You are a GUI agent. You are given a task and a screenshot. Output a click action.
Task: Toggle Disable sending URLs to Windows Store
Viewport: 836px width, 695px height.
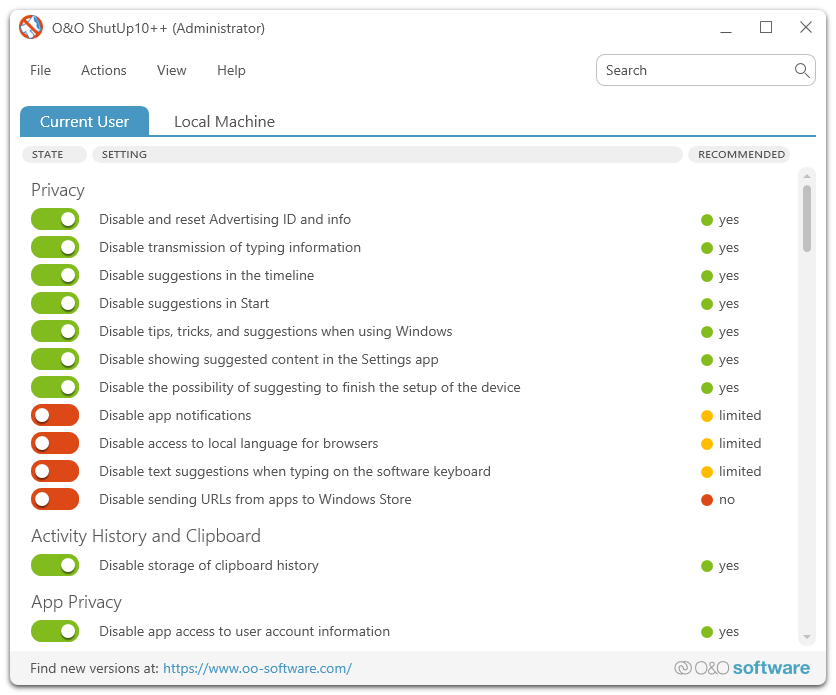(x=55, y=499)
